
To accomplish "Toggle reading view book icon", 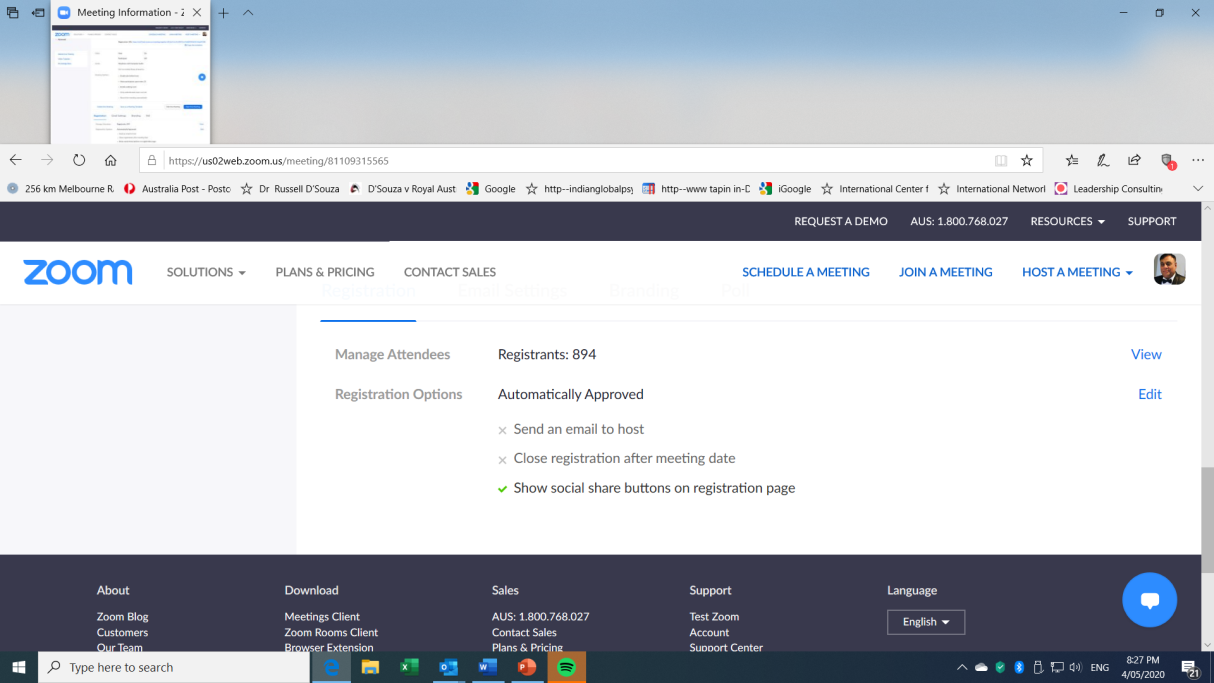I will tap(1001, 160).
